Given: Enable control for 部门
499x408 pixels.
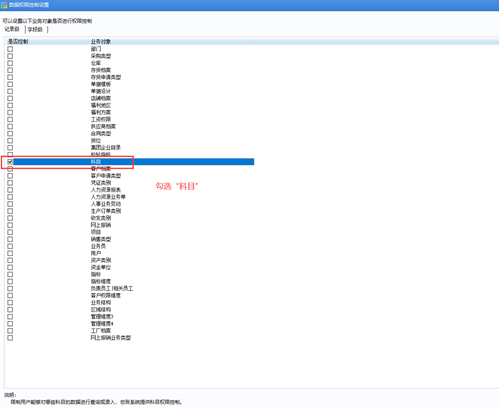Looking at the screenshot, I should point(10,49).
